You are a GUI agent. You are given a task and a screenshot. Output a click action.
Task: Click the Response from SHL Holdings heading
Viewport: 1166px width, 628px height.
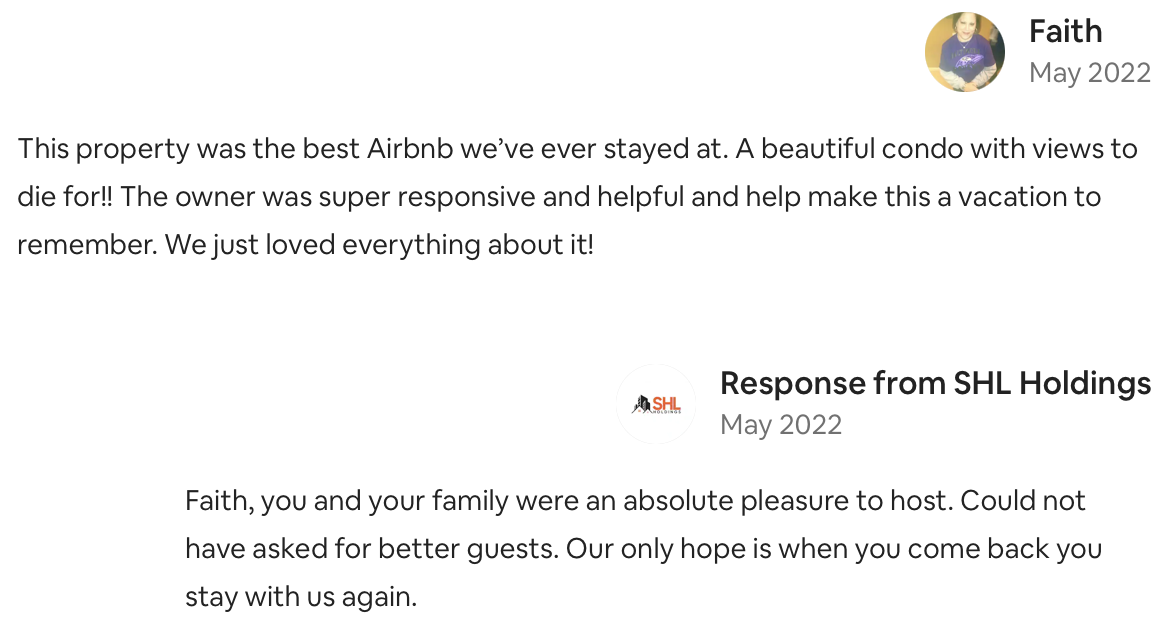[935, 383]
